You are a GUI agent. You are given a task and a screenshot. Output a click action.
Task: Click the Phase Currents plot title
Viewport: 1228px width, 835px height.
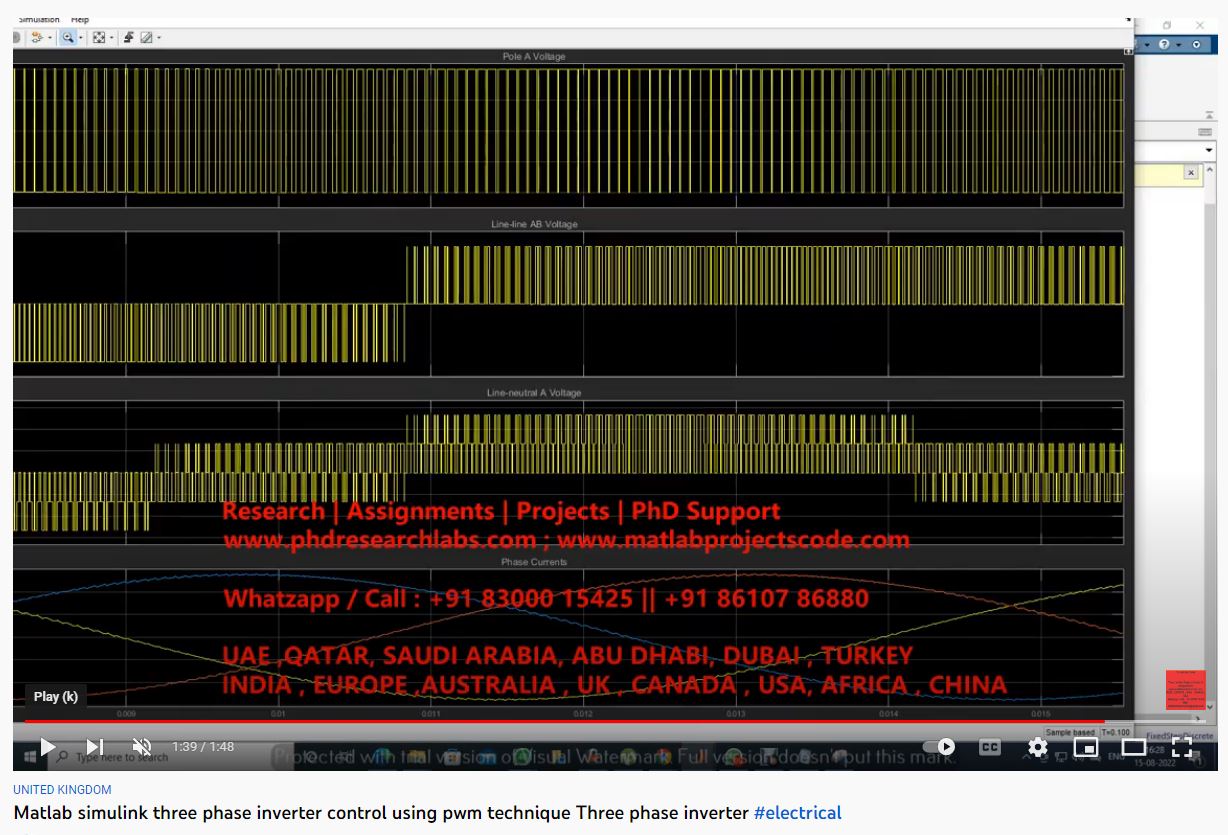coord(534,562)
